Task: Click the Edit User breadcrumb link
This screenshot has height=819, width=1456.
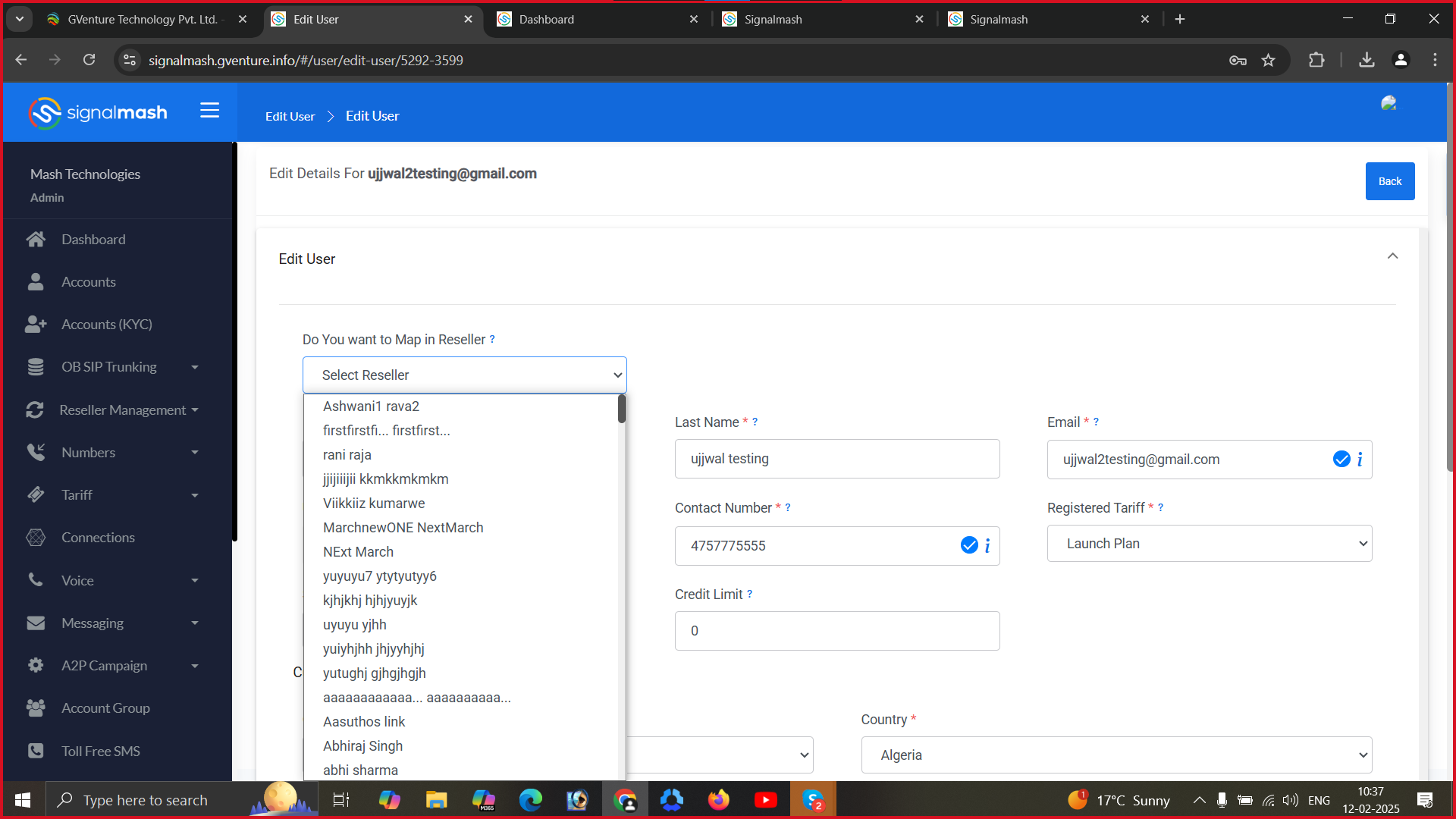Action: tap(290, 116)
